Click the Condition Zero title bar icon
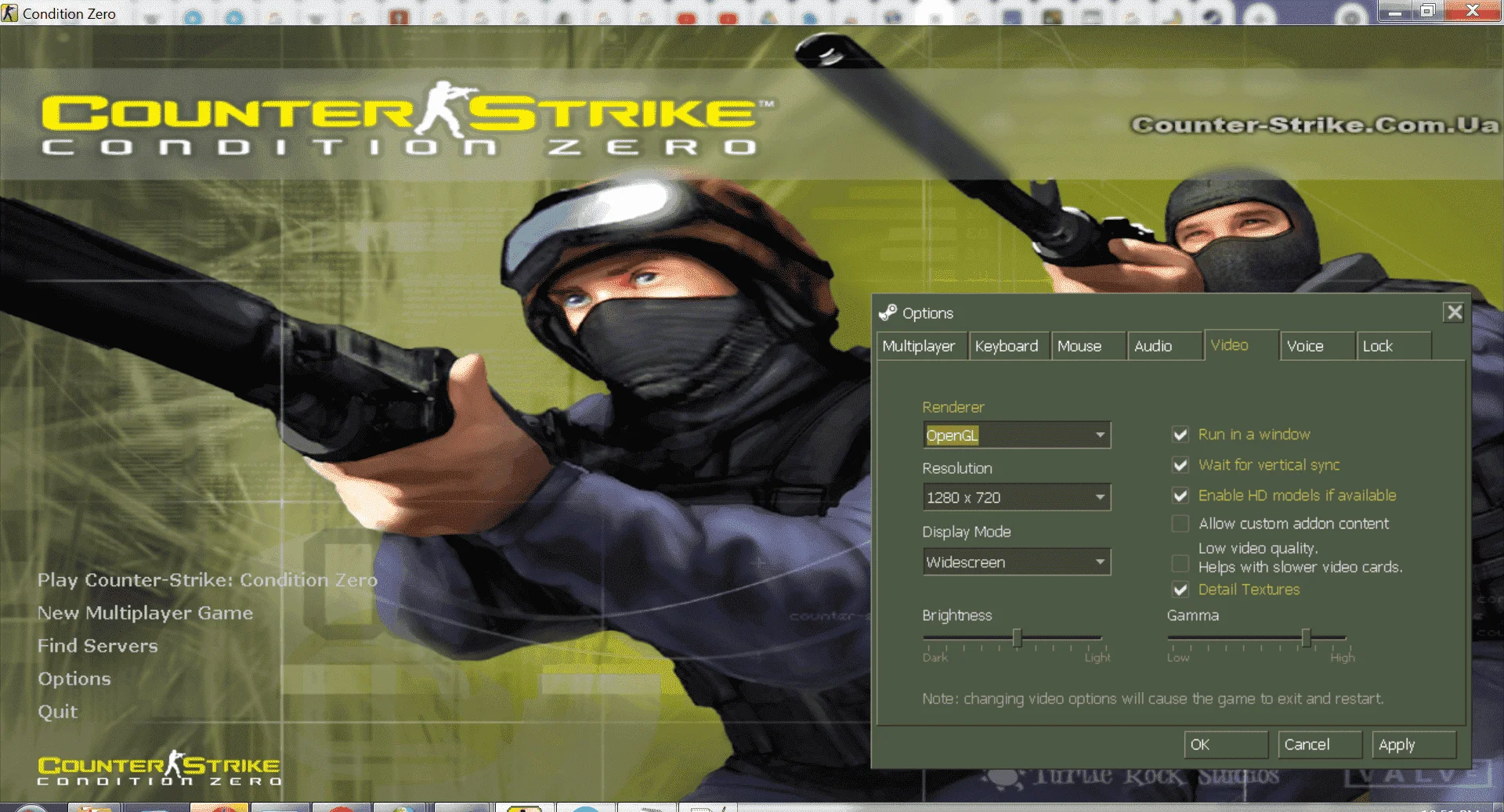Image resolution: width=1504 pixels, height=812 pixels. pos(9,13)
